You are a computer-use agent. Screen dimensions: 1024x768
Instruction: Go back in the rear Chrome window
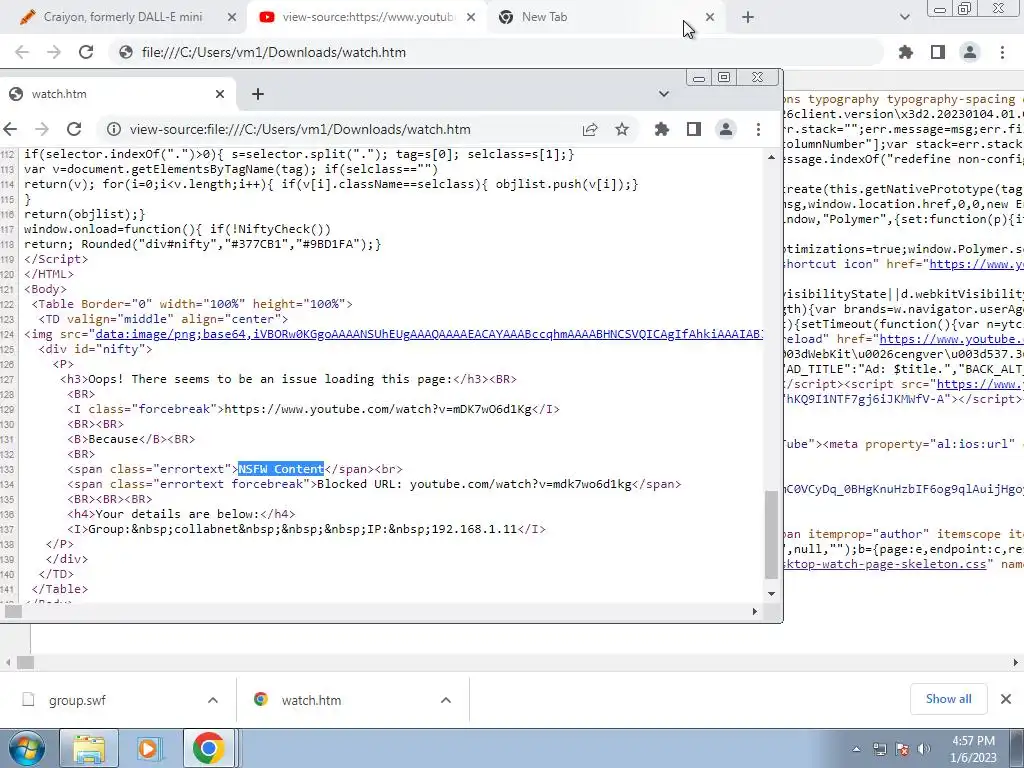[x=22, y=52]
